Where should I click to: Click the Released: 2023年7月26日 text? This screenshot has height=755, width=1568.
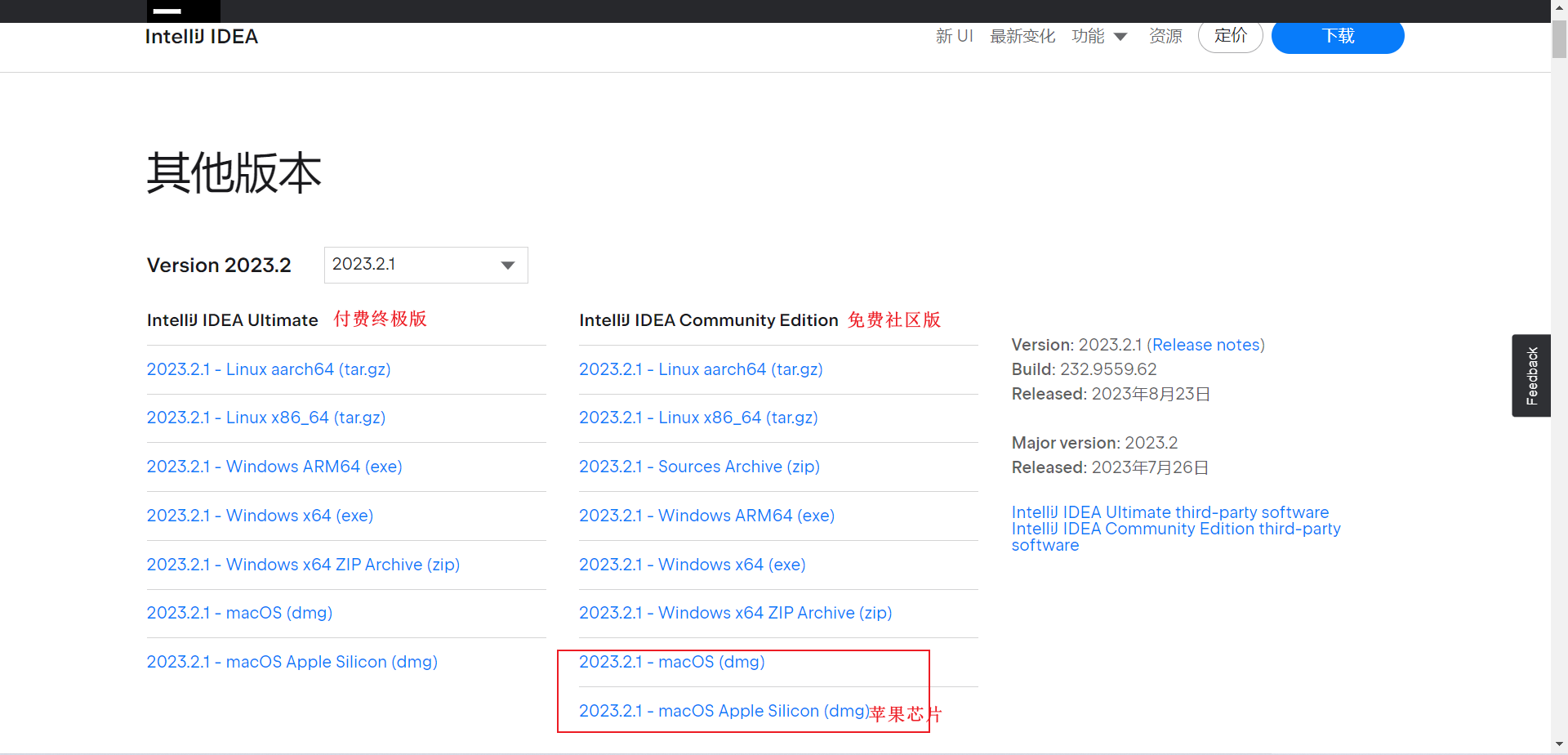[x=1110, y=467]
